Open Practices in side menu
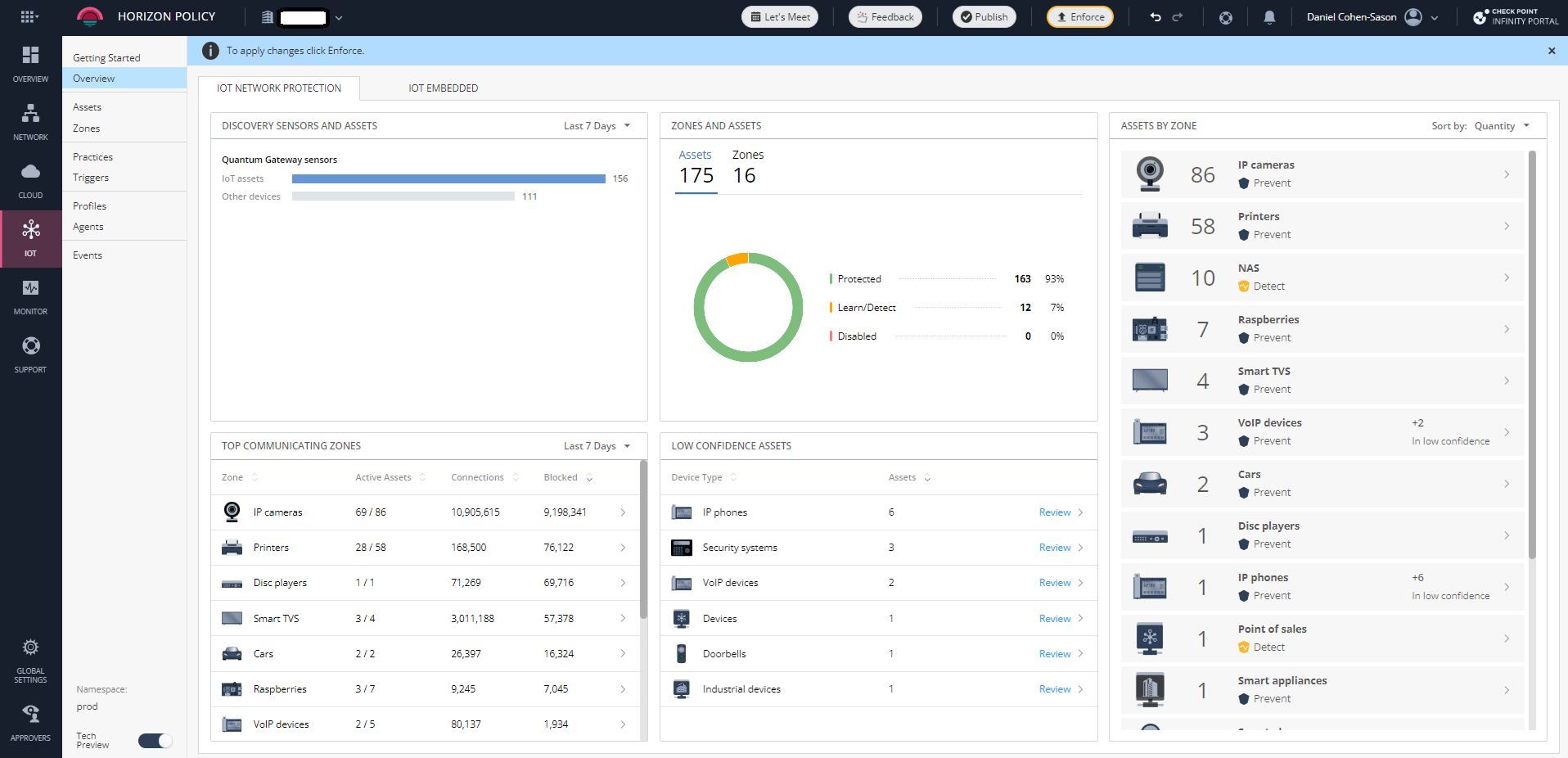The image size is (1568, 758). click(x=92, y=157)
